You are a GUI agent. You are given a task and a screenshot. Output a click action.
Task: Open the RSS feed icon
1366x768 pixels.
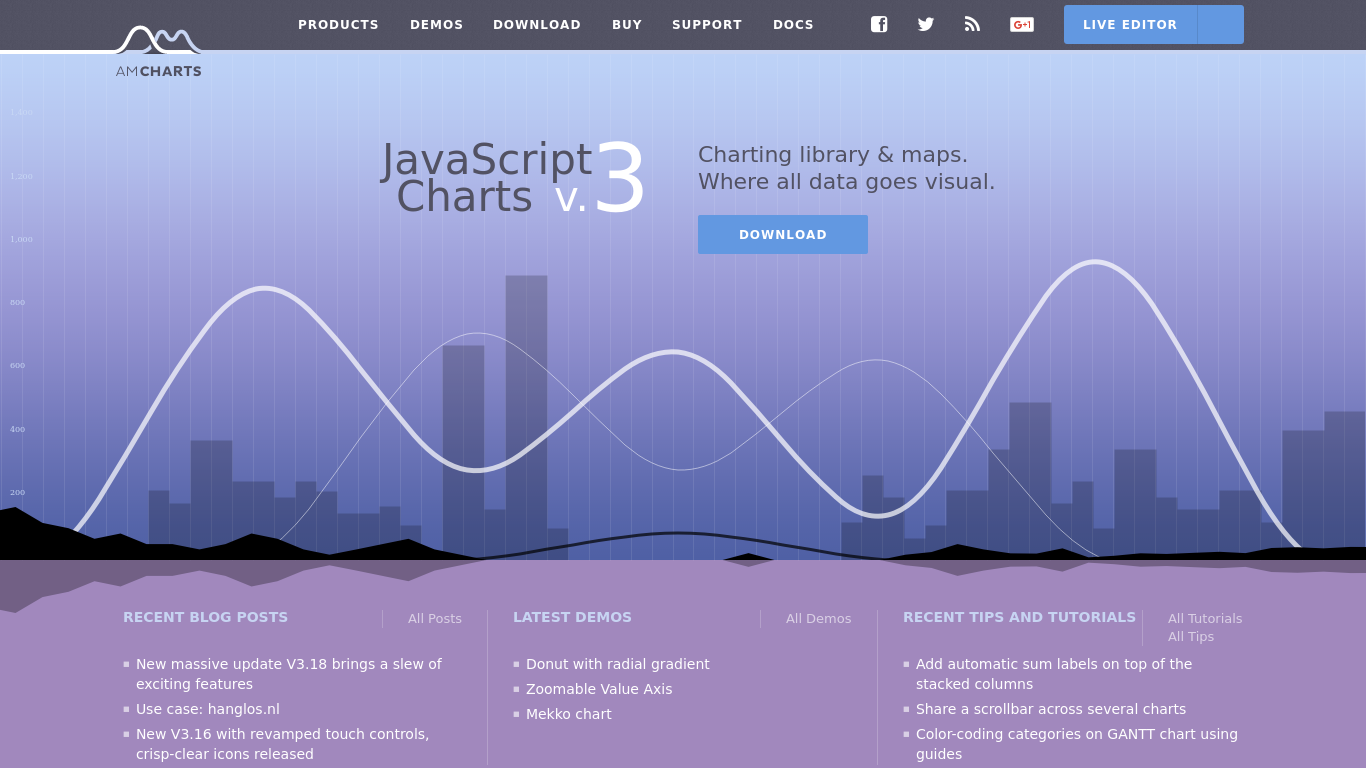(x=972, y=24)
